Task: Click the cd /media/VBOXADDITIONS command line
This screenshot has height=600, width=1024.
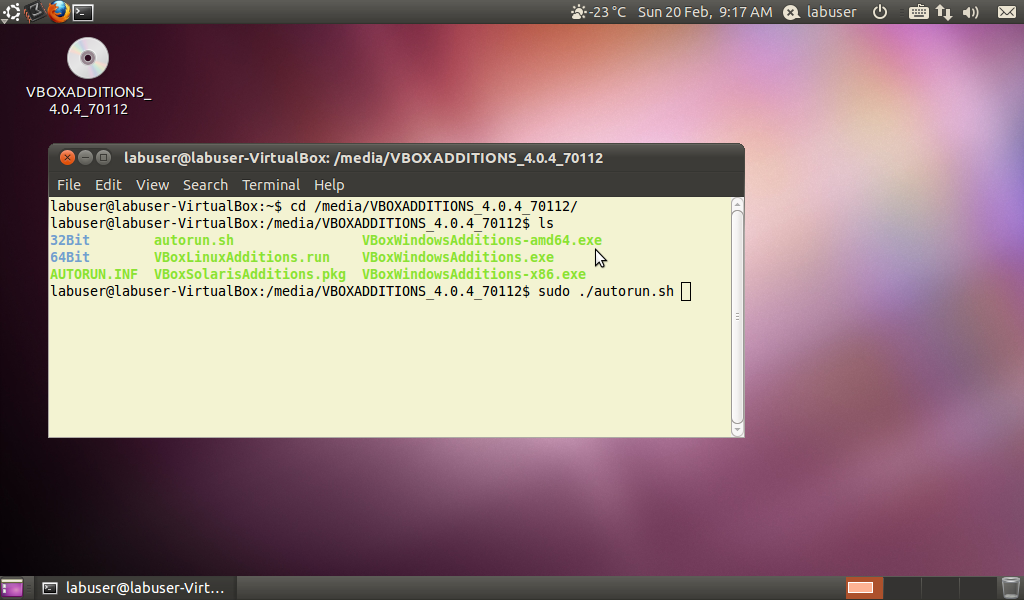Action: pyautogui.click(x=434, y=206)
